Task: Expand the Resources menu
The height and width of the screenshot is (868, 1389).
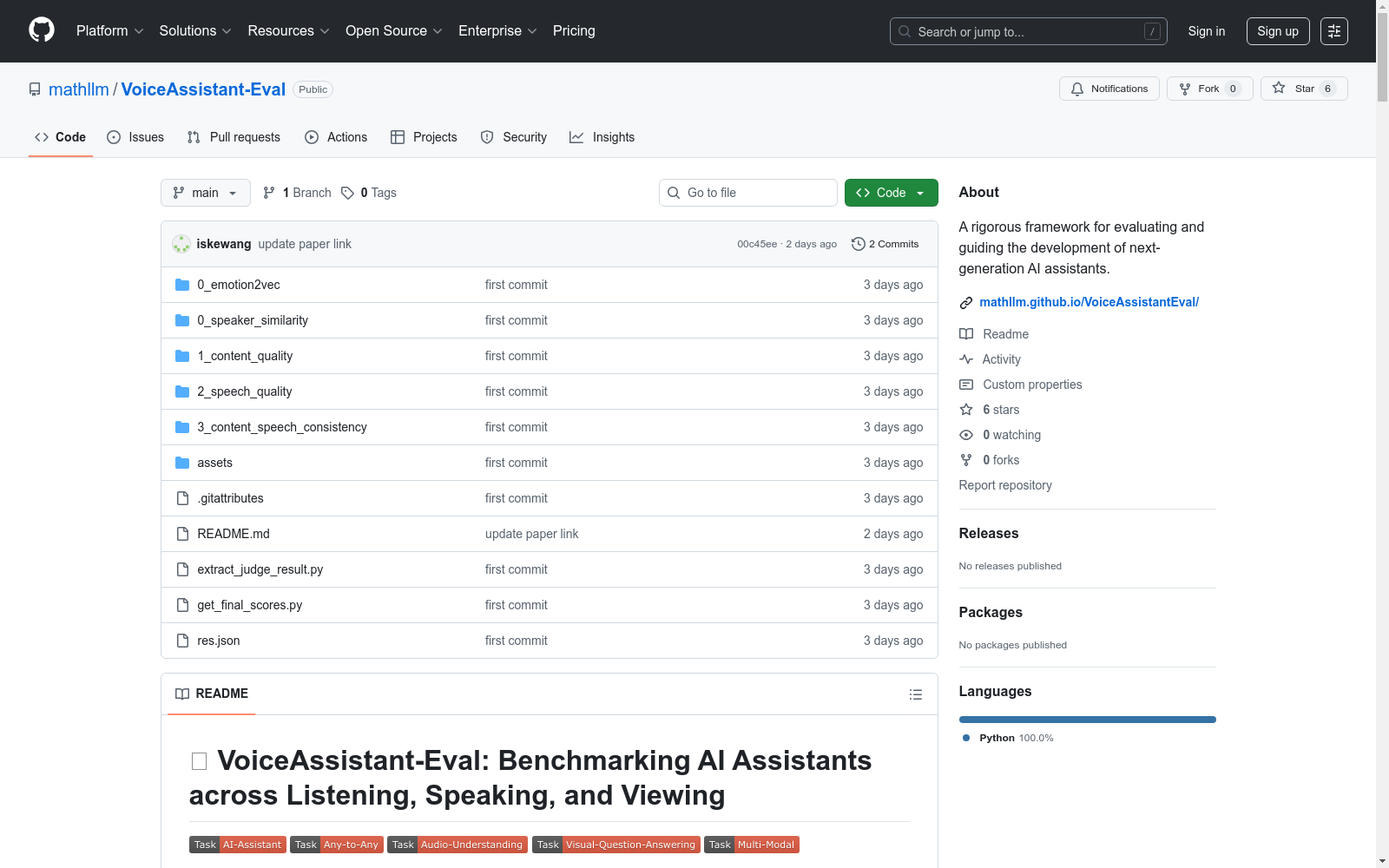Action: [x=289, y=31]
